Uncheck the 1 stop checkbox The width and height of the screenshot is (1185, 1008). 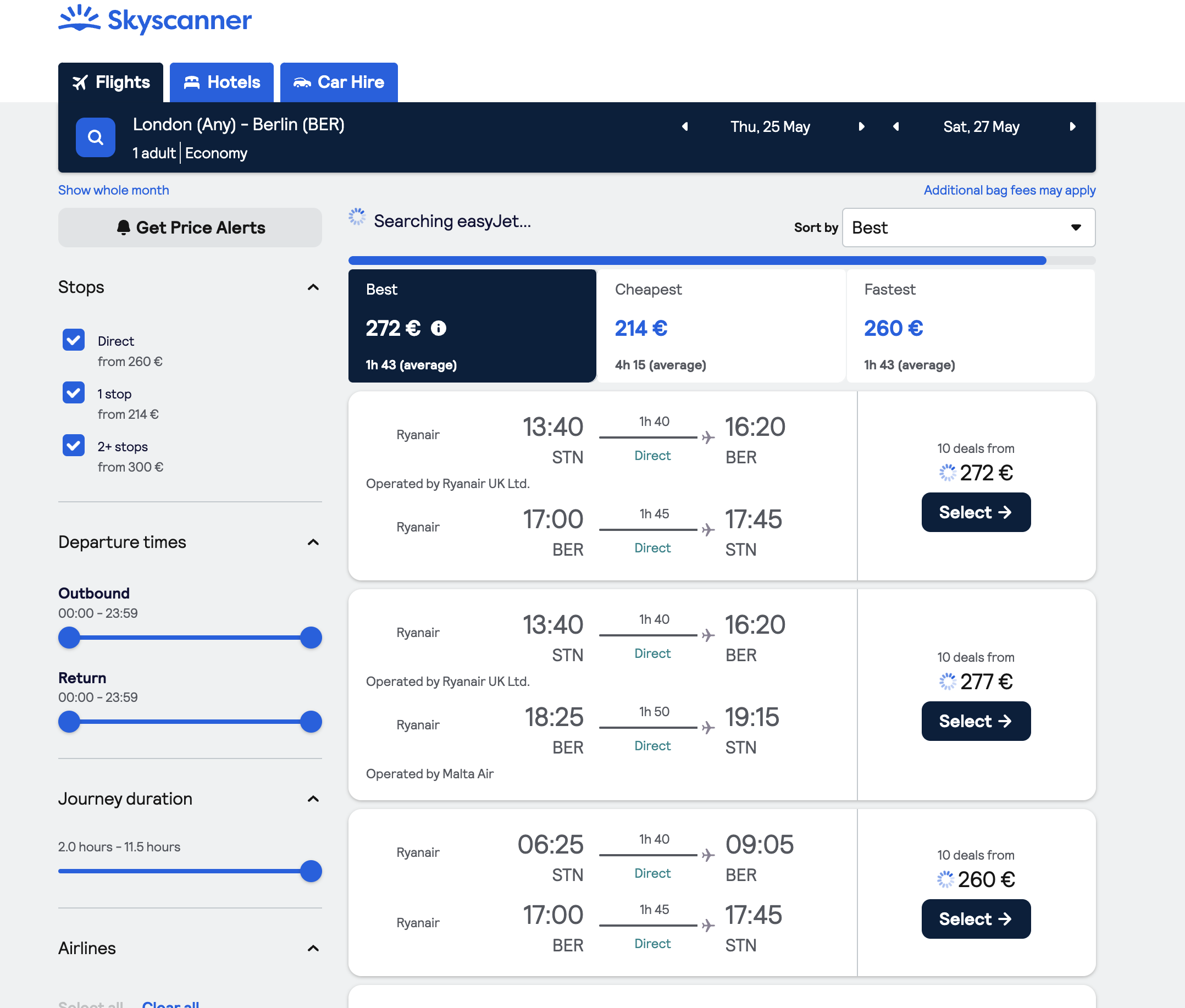pos(74,392)
